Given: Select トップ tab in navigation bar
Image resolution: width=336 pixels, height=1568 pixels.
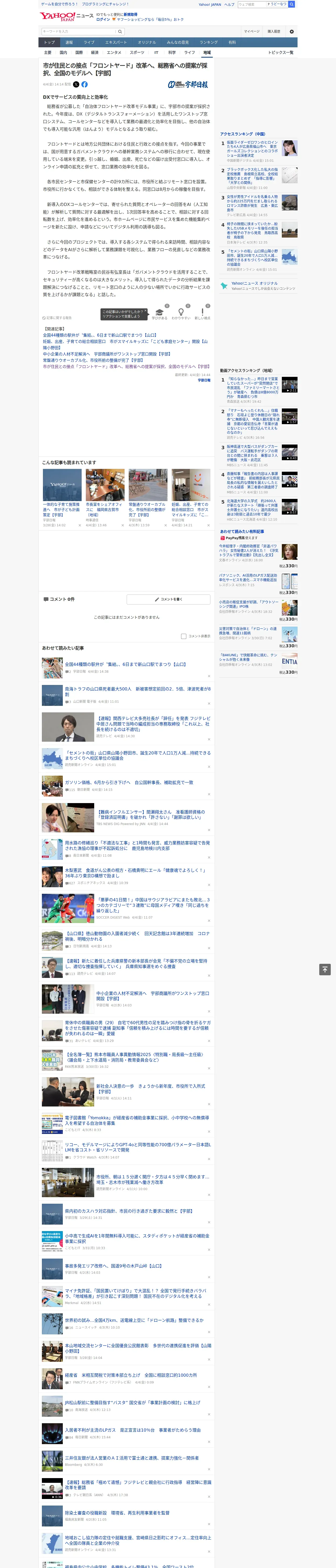Looking at the screenshot, I should click(x=49, y=43).
